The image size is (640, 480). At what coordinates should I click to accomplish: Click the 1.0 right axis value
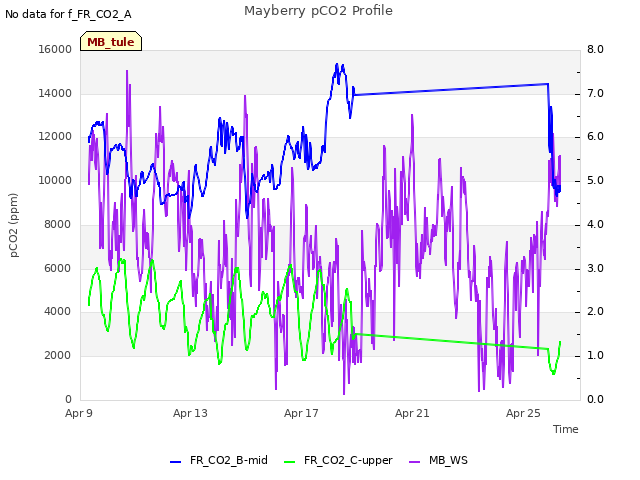[x=596, y=356]
